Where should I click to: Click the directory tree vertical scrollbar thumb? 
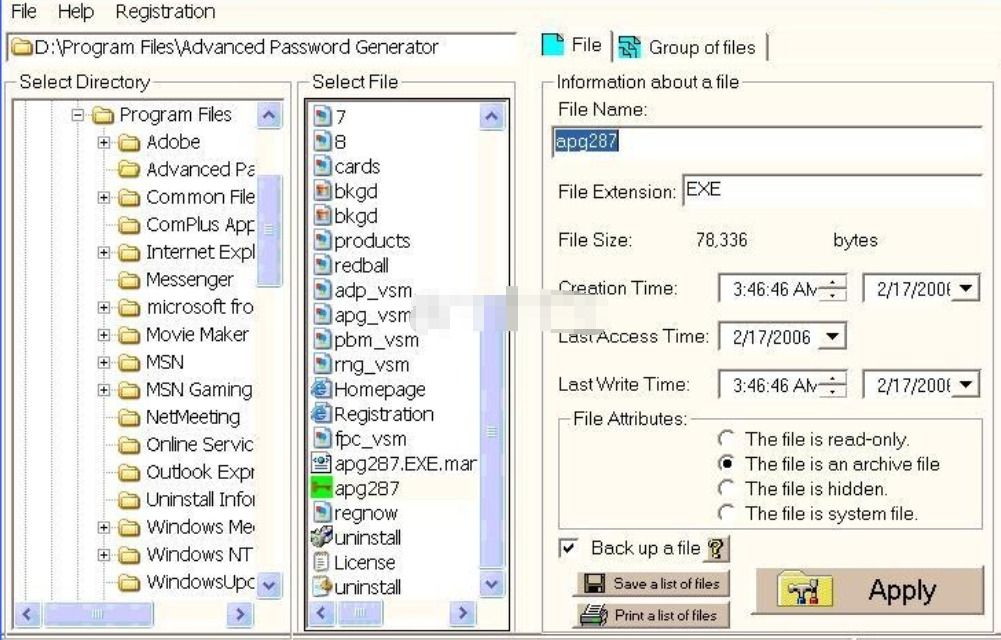(269, 230)
